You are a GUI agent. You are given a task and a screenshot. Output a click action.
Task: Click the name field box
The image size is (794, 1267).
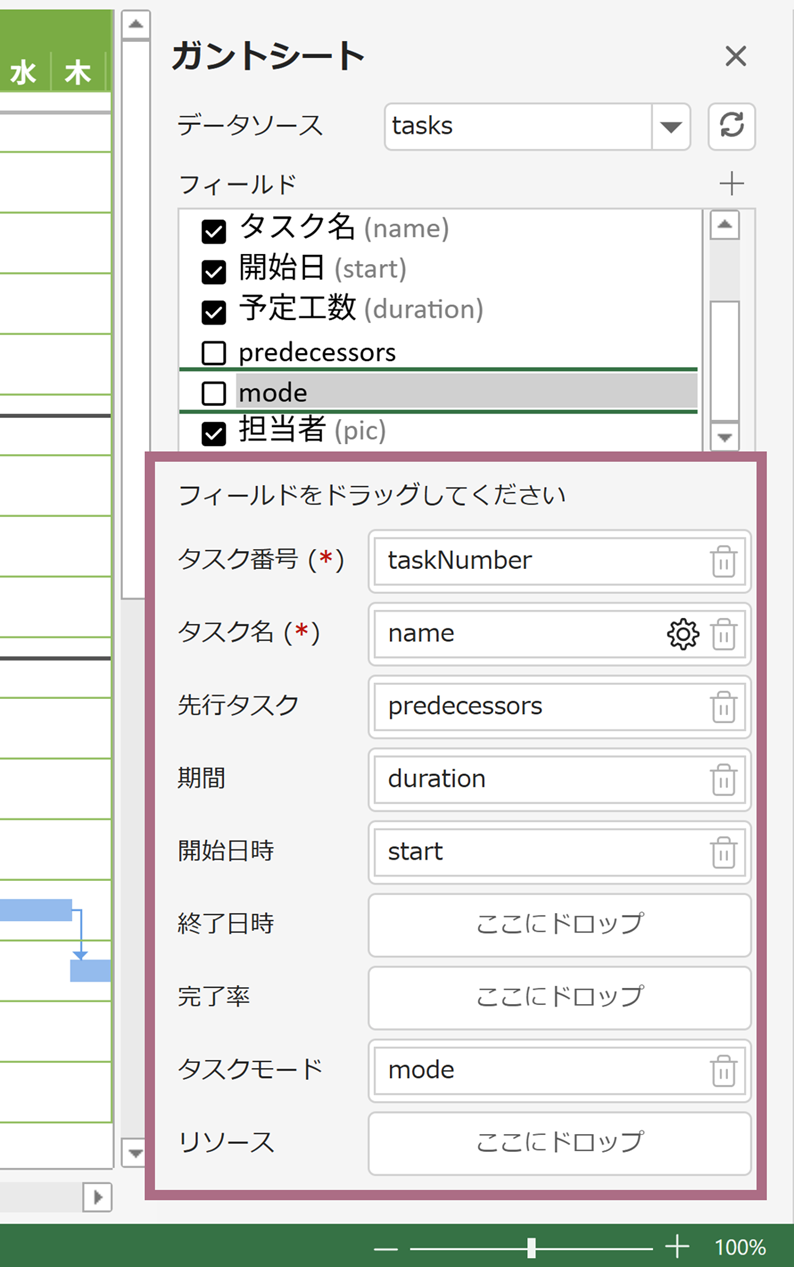560,634
